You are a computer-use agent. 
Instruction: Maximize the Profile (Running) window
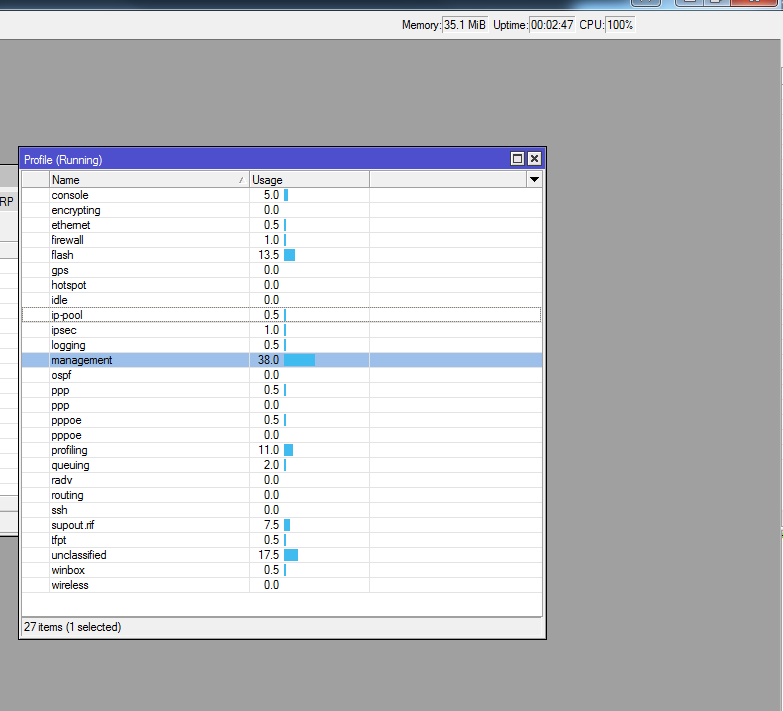pos(517,159)
